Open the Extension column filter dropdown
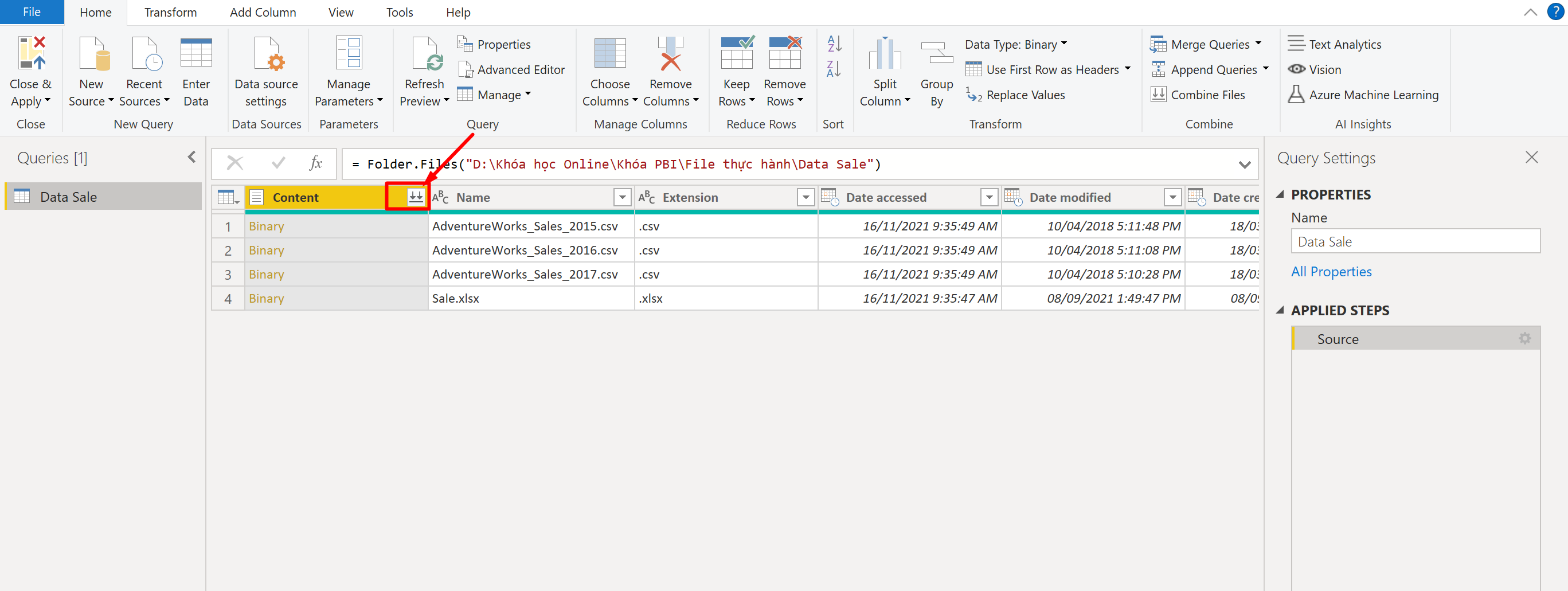The height and width of the screenshot is (591, 1568). [x=805, y=197]
